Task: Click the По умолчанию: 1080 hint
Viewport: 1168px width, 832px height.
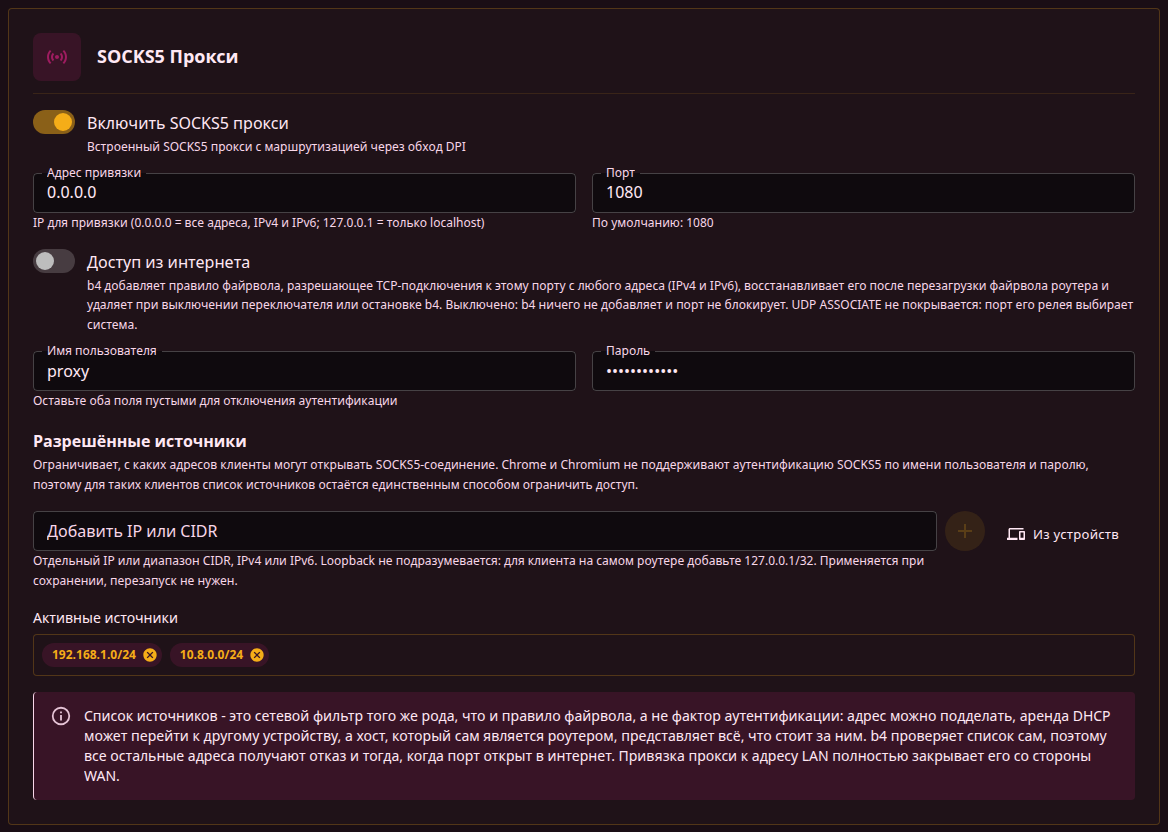Action: (653, 223)
